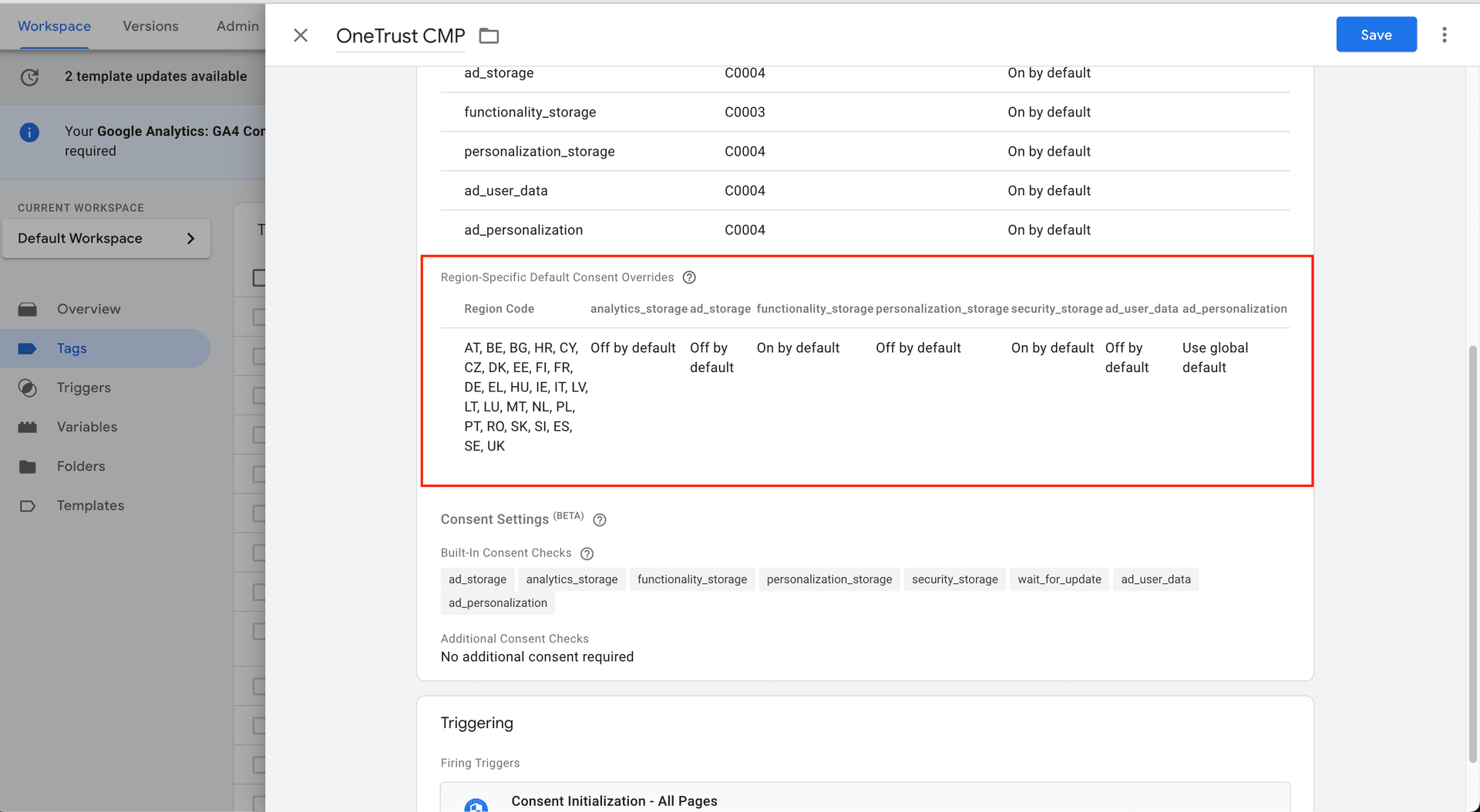
Task: Select the Consent Initialization - All Pages trigger
Action: tap(614, 800)
